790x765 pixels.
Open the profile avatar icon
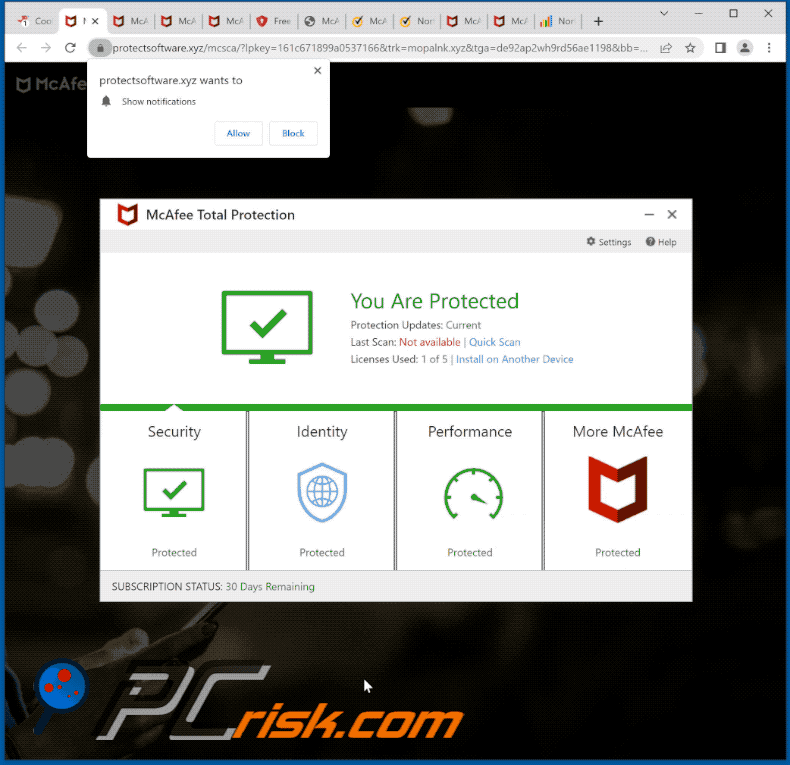(745, 48)
